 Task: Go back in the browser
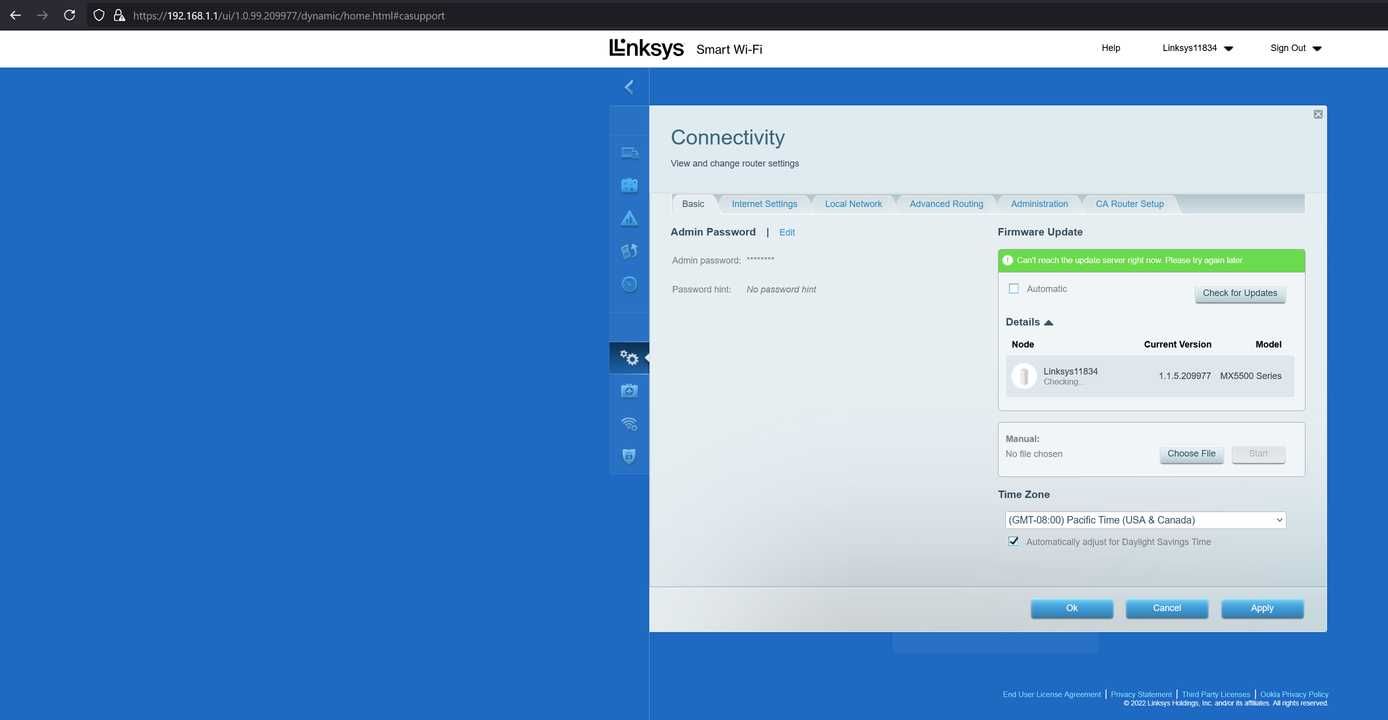pyautogui.click(x=15, y=15)
